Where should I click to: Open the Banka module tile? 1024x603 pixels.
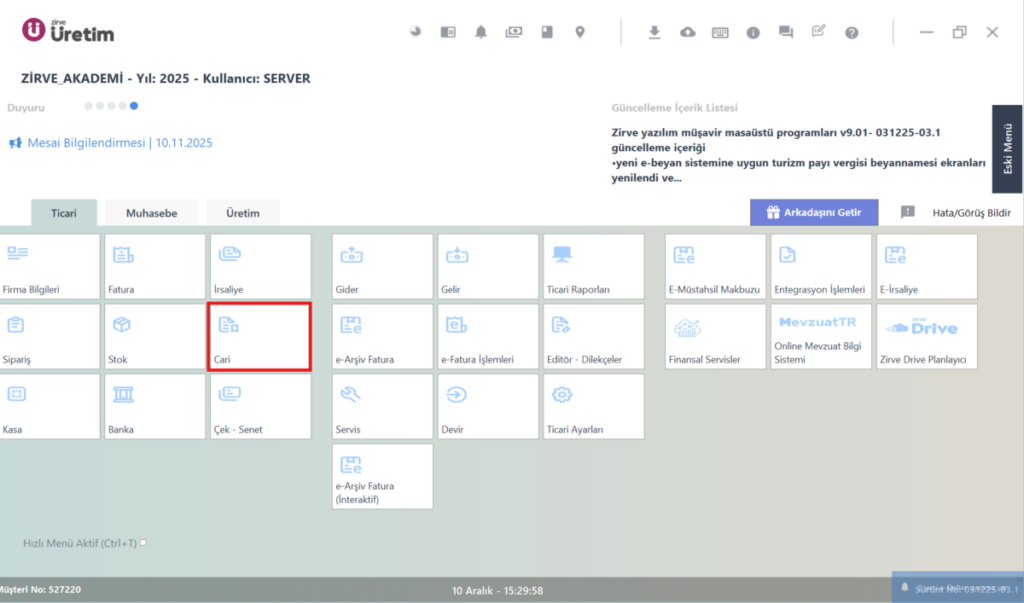155,406
